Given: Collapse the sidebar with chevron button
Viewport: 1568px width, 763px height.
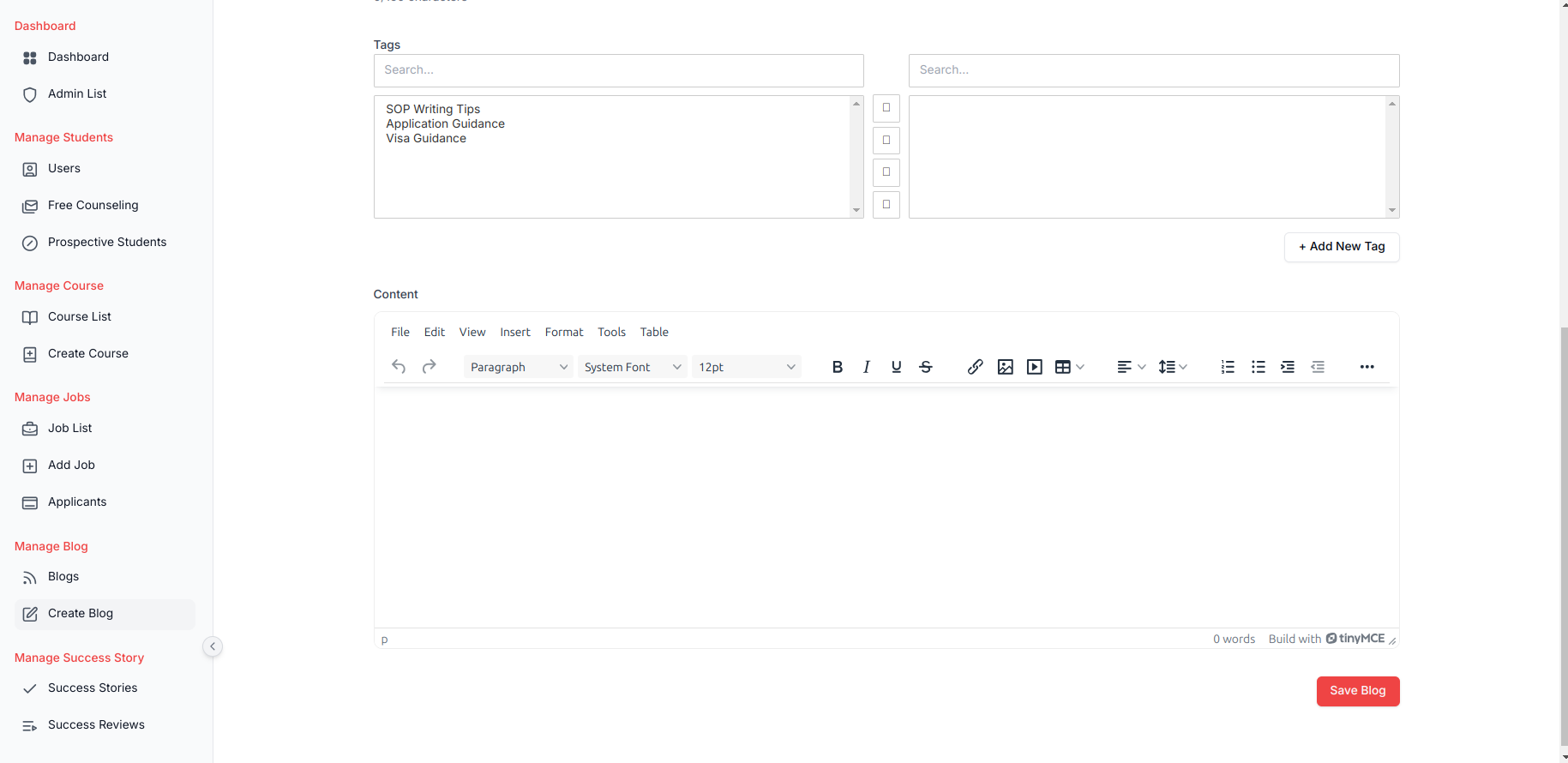Looking at the screenshot, I should (213, 646).
